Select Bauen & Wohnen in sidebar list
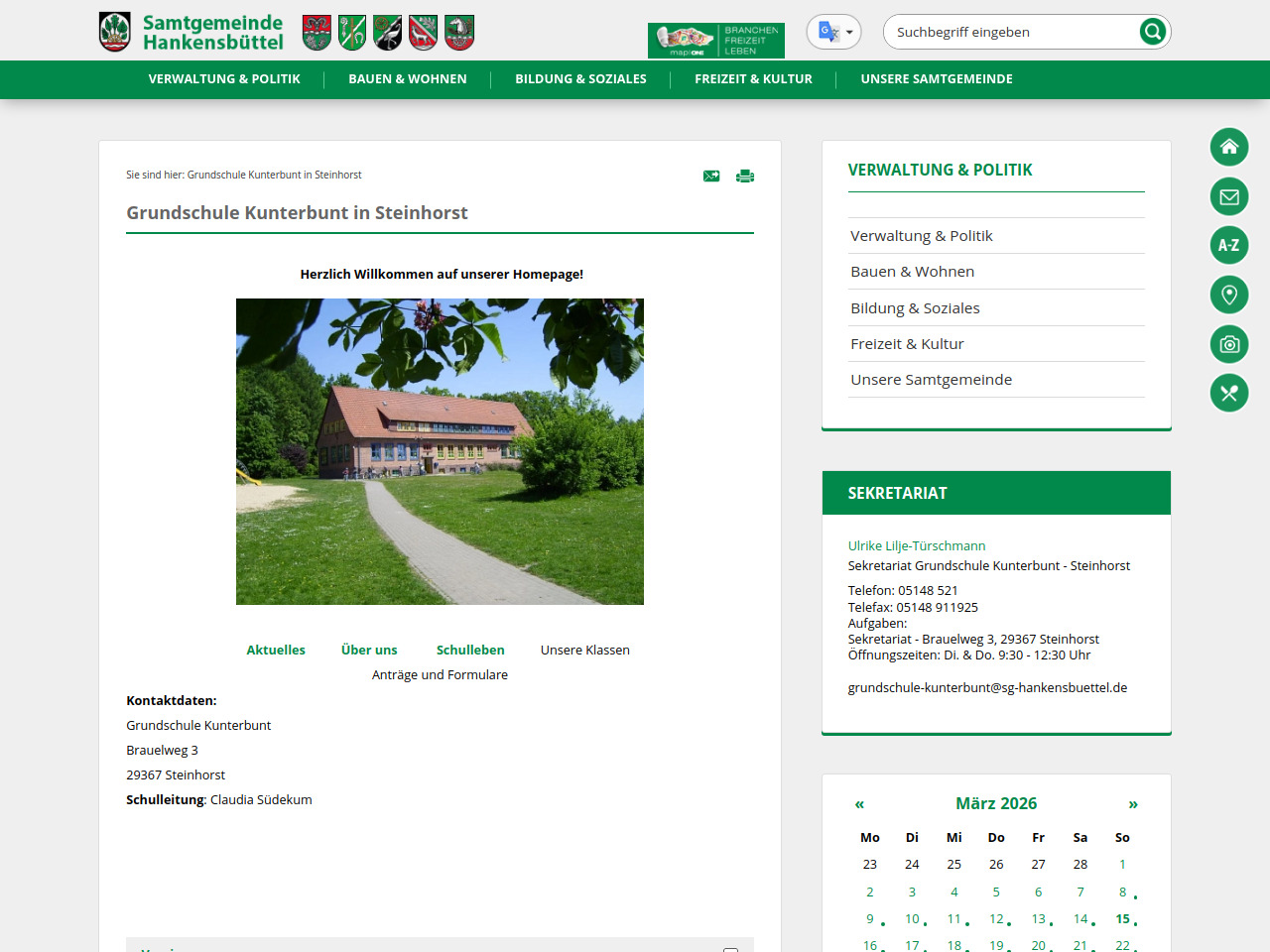The width and height of the screenshot is (1270, 952). (912, 272)
